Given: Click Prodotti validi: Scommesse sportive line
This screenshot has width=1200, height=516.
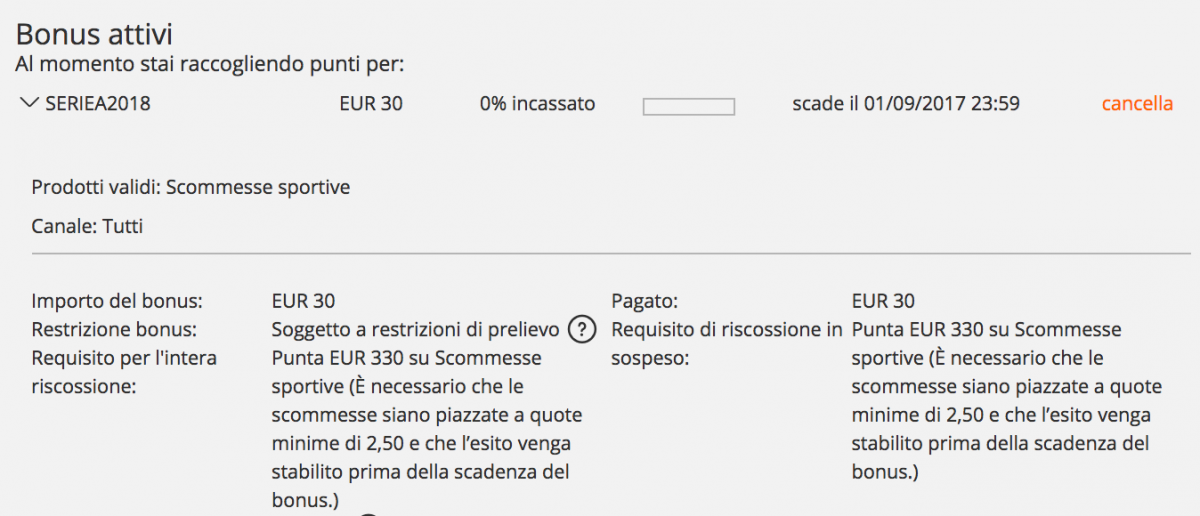Looking at the screenshot, I should pyautogui.click(x=191, y=187).
